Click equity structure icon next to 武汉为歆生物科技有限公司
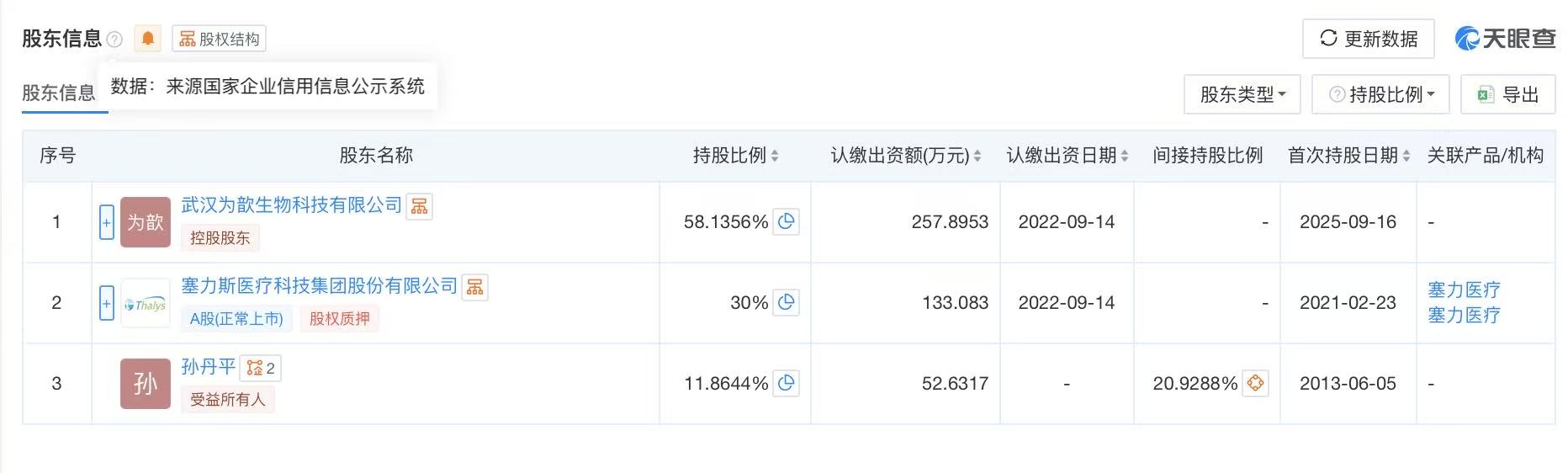This screenshot has height=473, width=1568. tap(420, 205)
